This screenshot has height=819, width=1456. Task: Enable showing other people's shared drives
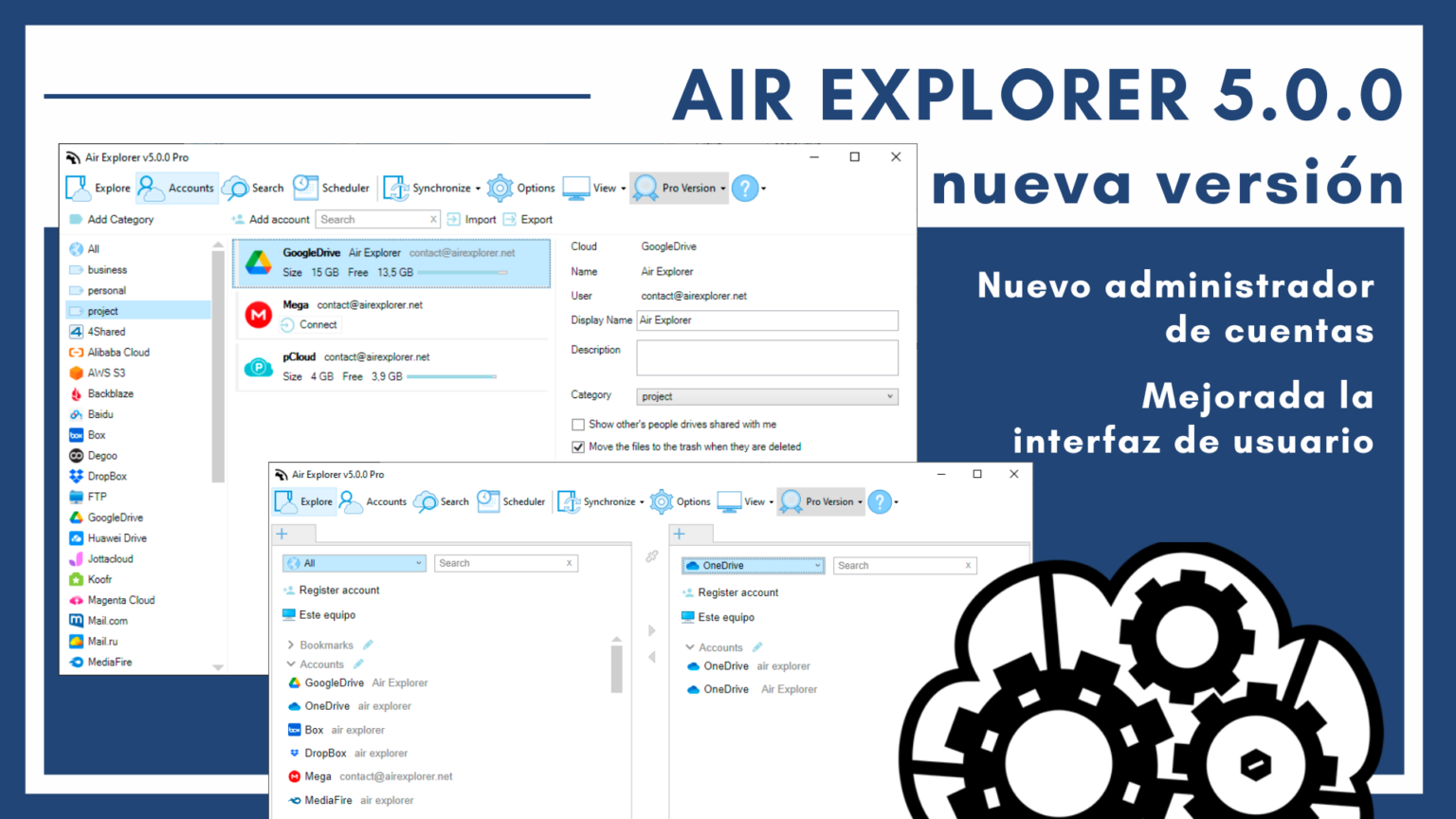tap(578, 424)
